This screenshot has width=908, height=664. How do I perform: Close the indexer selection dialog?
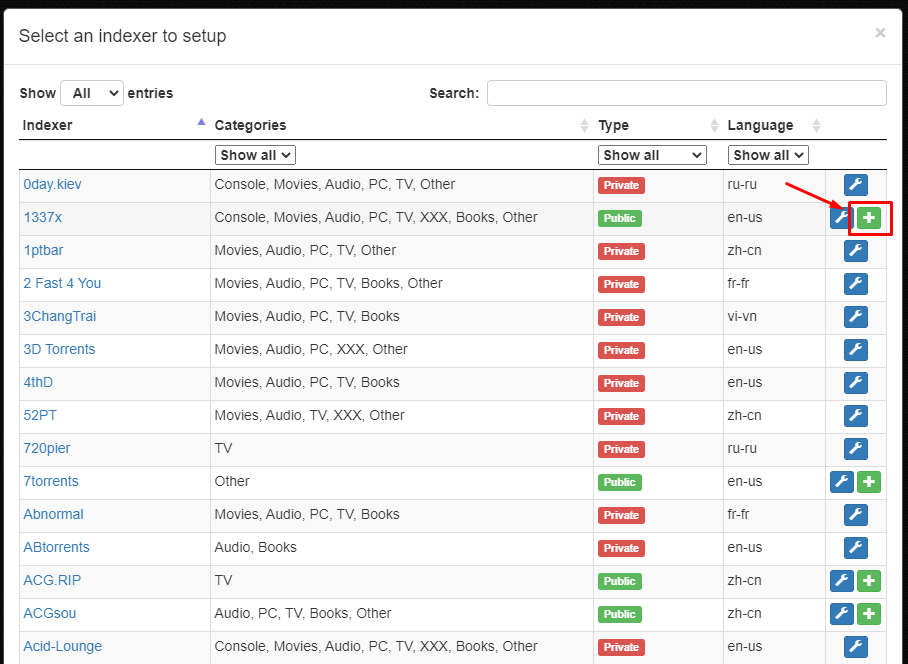[x=880, y=32]
